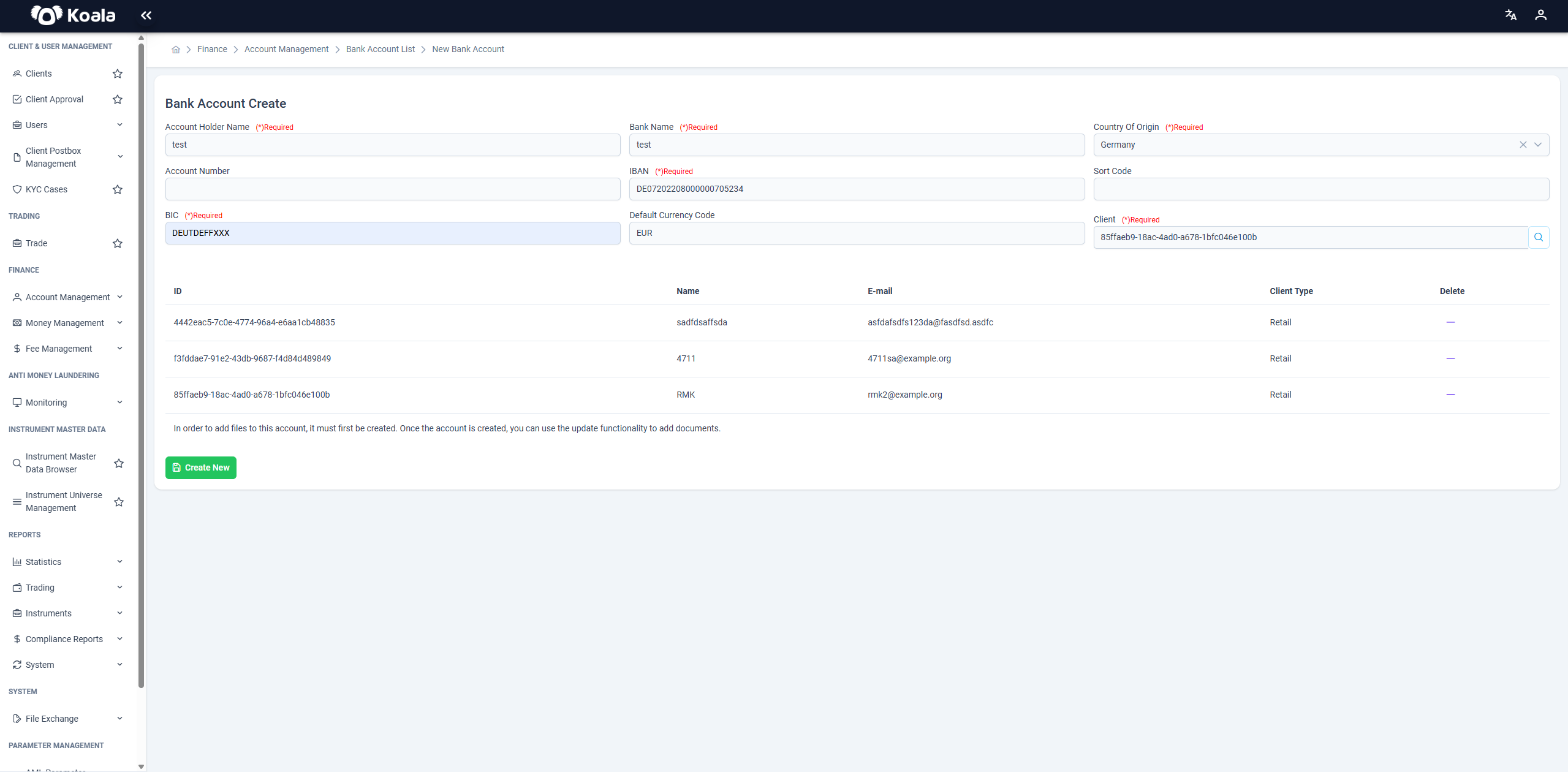1568x772 pixels.
Task: Click the home breadcrumb icon
Action: 176,50
